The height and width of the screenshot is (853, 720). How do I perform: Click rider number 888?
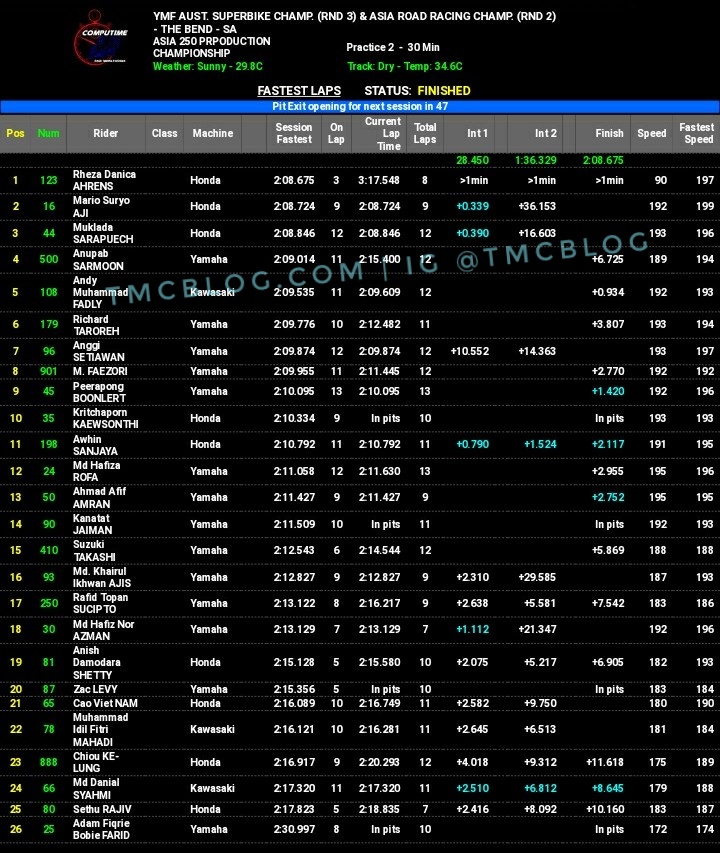click(x=48, y=762)
